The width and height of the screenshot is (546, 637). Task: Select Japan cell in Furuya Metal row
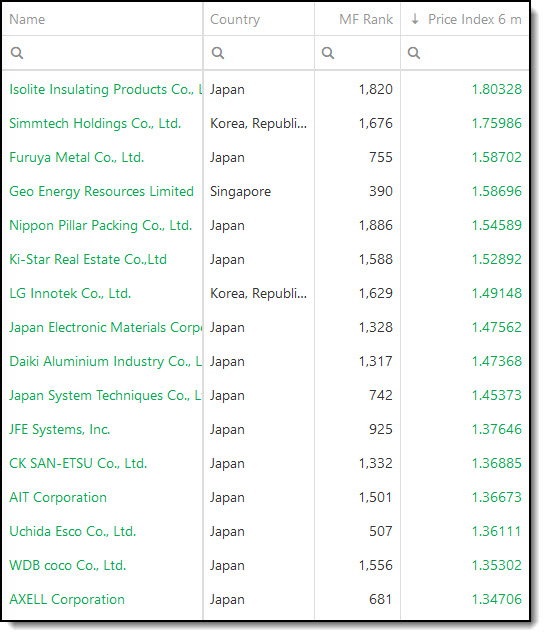pos(227,158)
